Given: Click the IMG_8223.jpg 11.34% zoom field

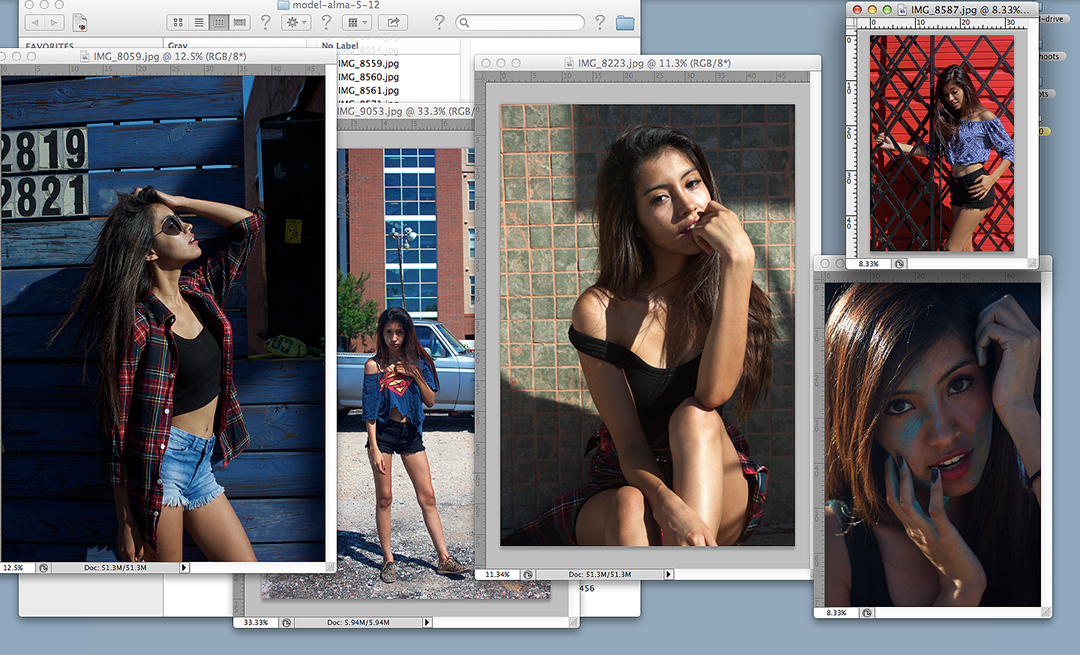Looking at the screenshot, I should 497,574.
